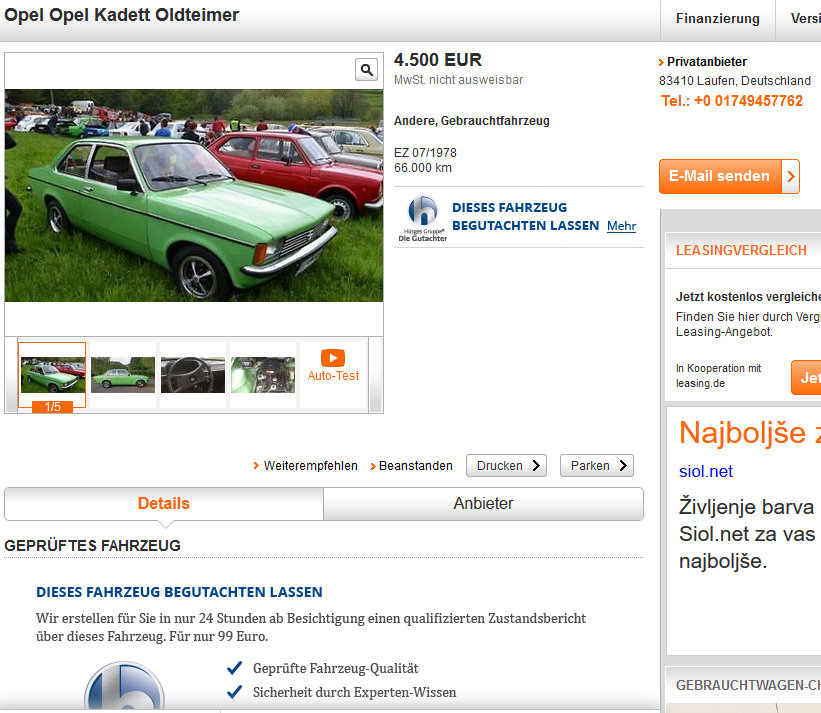Screen dimensions: 821x713
Task: Click orange Jetzt button in leasing box
Action: [x=806, y=377]
